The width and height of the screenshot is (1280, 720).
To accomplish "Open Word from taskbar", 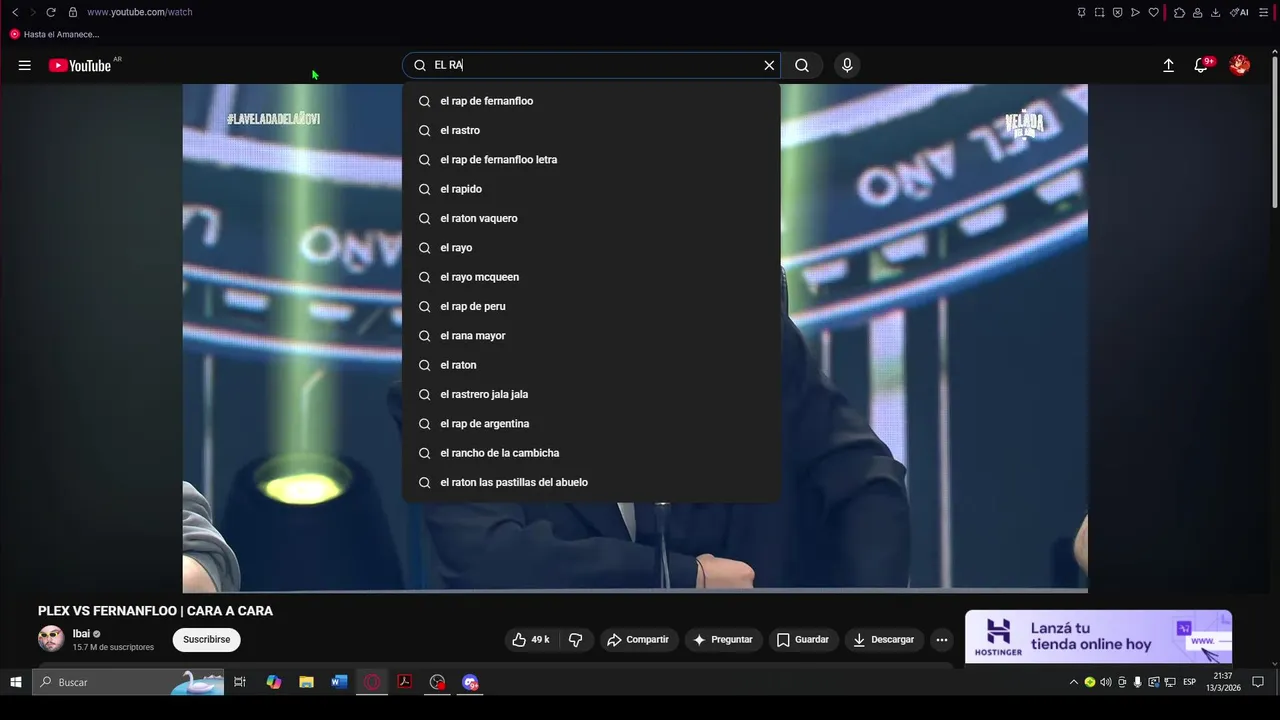I will click(x=339, y=682).
